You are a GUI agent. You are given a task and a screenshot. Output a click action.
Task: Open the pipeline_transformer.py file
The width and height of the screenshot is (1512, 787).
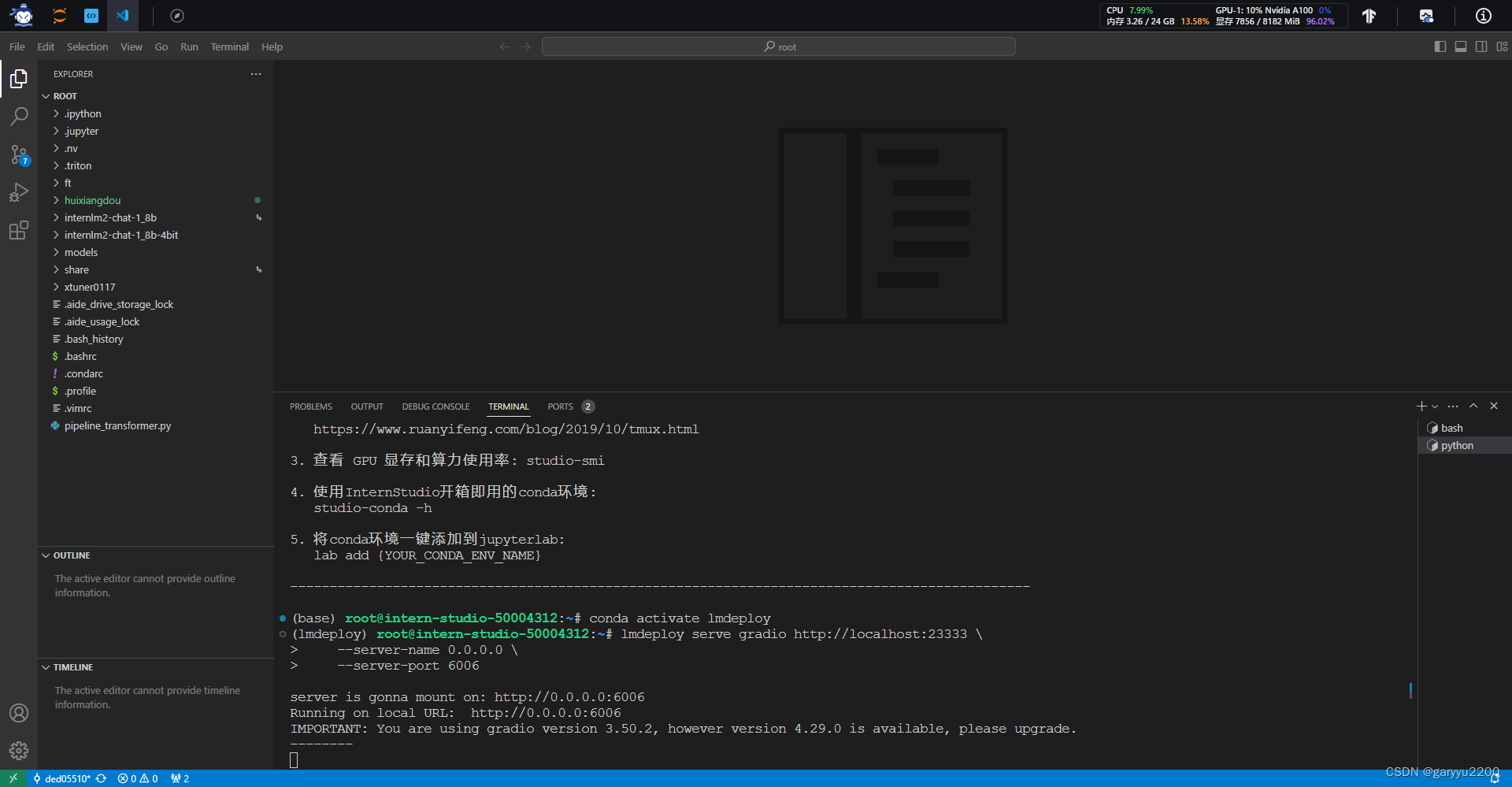[x=117, y=425]
